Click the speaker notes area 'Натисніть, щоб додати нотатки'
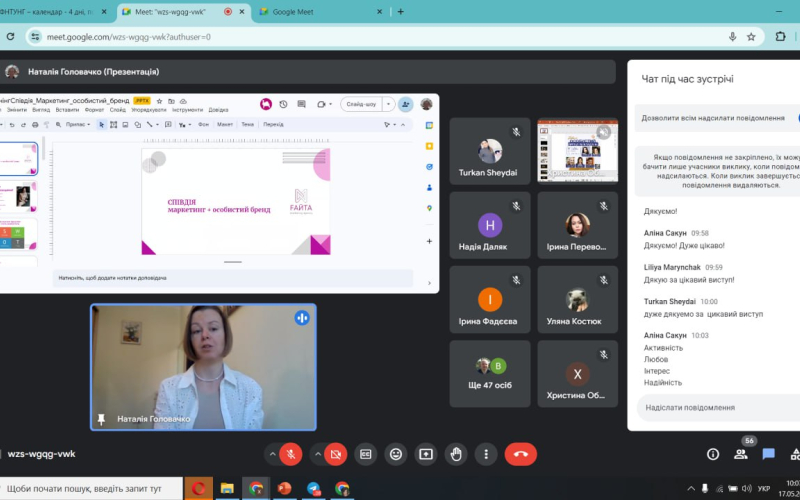This screenshot has width=800, height=500. pyautogui.click(x=233, y=278)
